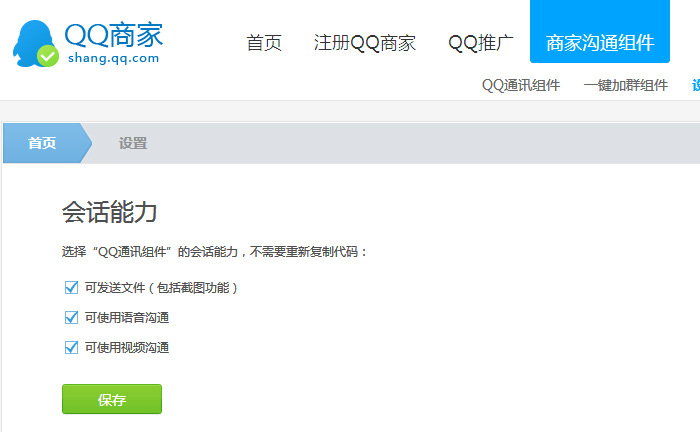The width and height of the screenshot is (700, 432).
Task: Click the shang.qq.com address under logo
Action: tap(111, 58)
